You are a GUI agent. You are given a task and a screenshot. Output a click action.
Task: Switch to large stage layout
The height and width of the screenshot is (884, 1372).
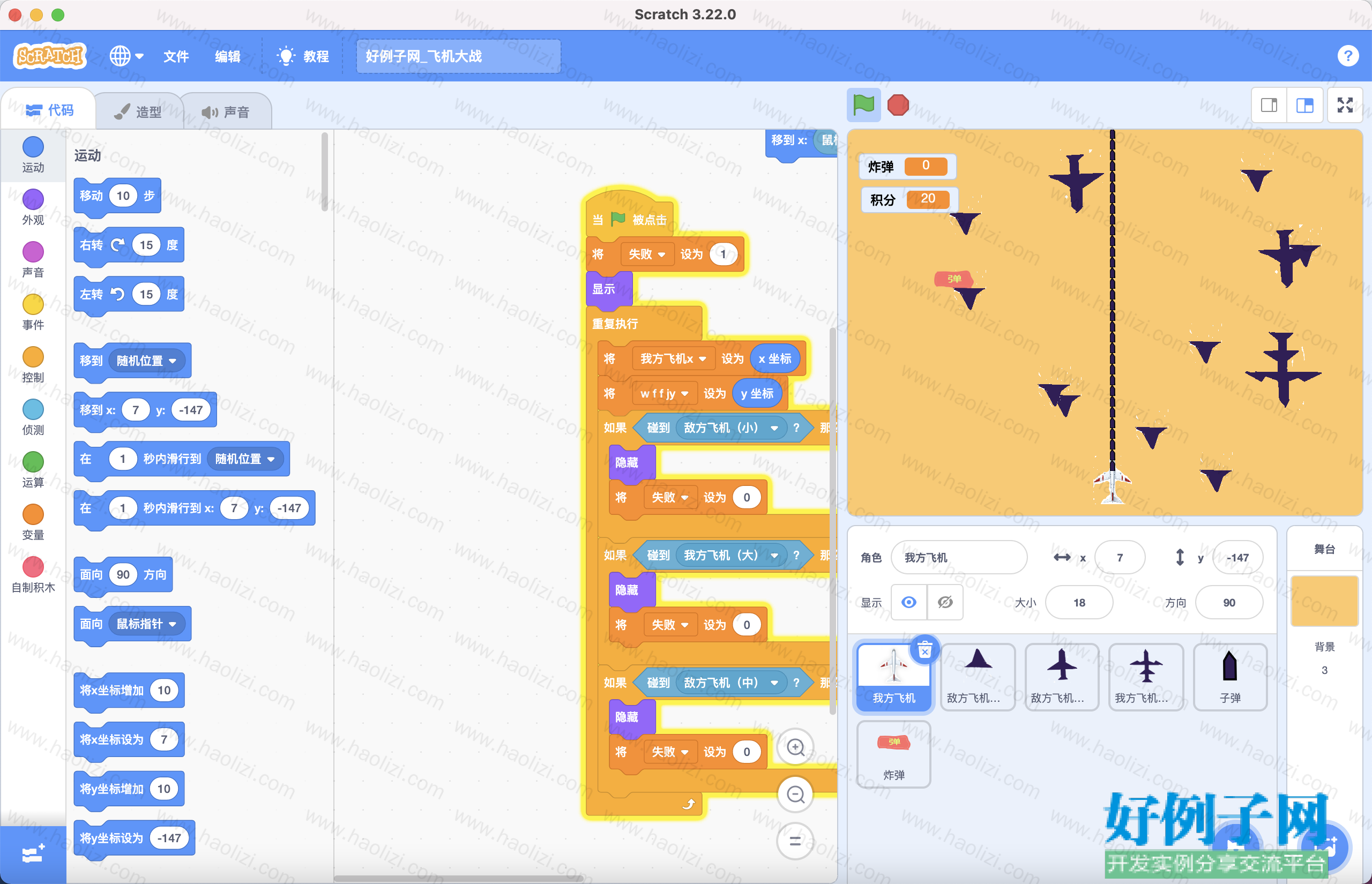(1305, 105)
